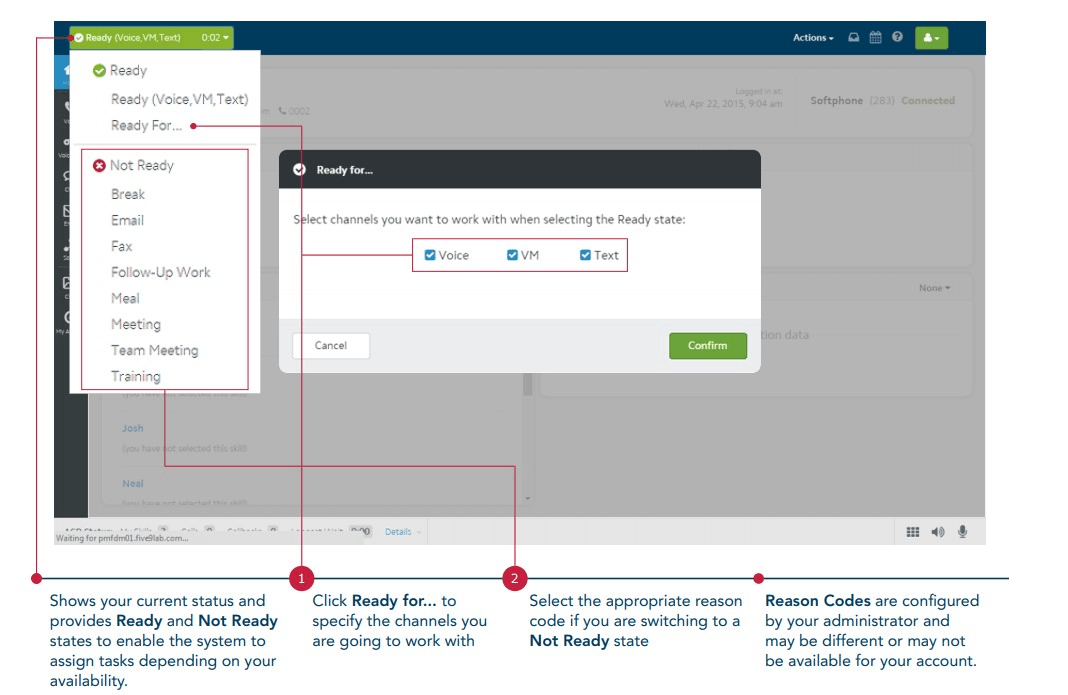This screenshot has height=695, width=1068.
Task: Click the home icon in left sidebar
Action: [x=62, y=71]
